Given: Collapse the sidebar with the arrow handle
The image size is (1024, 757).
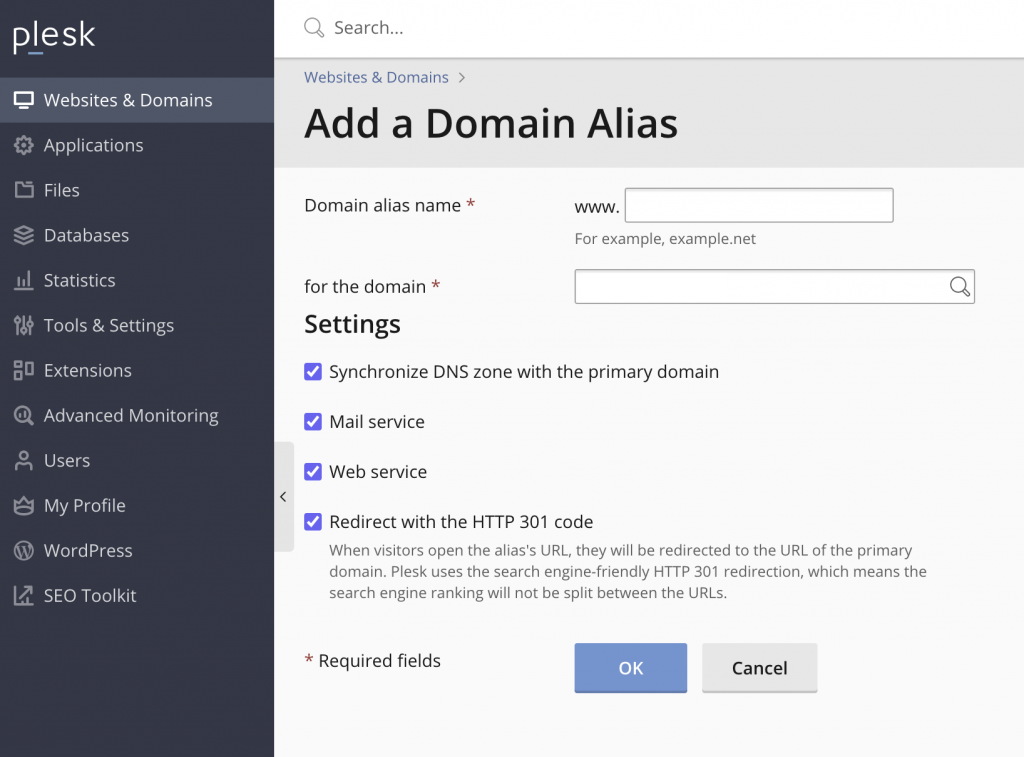Looking at the screenshot, I should tap(283, 497).
